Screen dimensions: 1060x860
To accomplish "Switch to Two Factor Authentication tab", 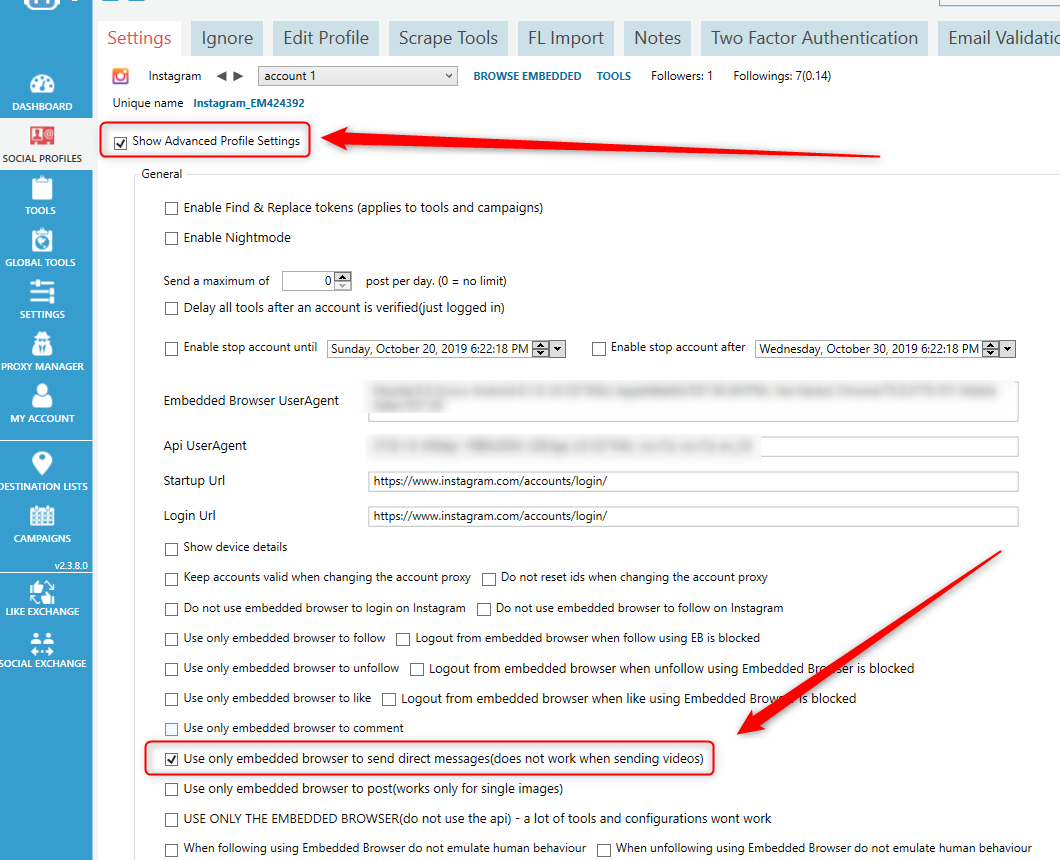I will point(814,38).
